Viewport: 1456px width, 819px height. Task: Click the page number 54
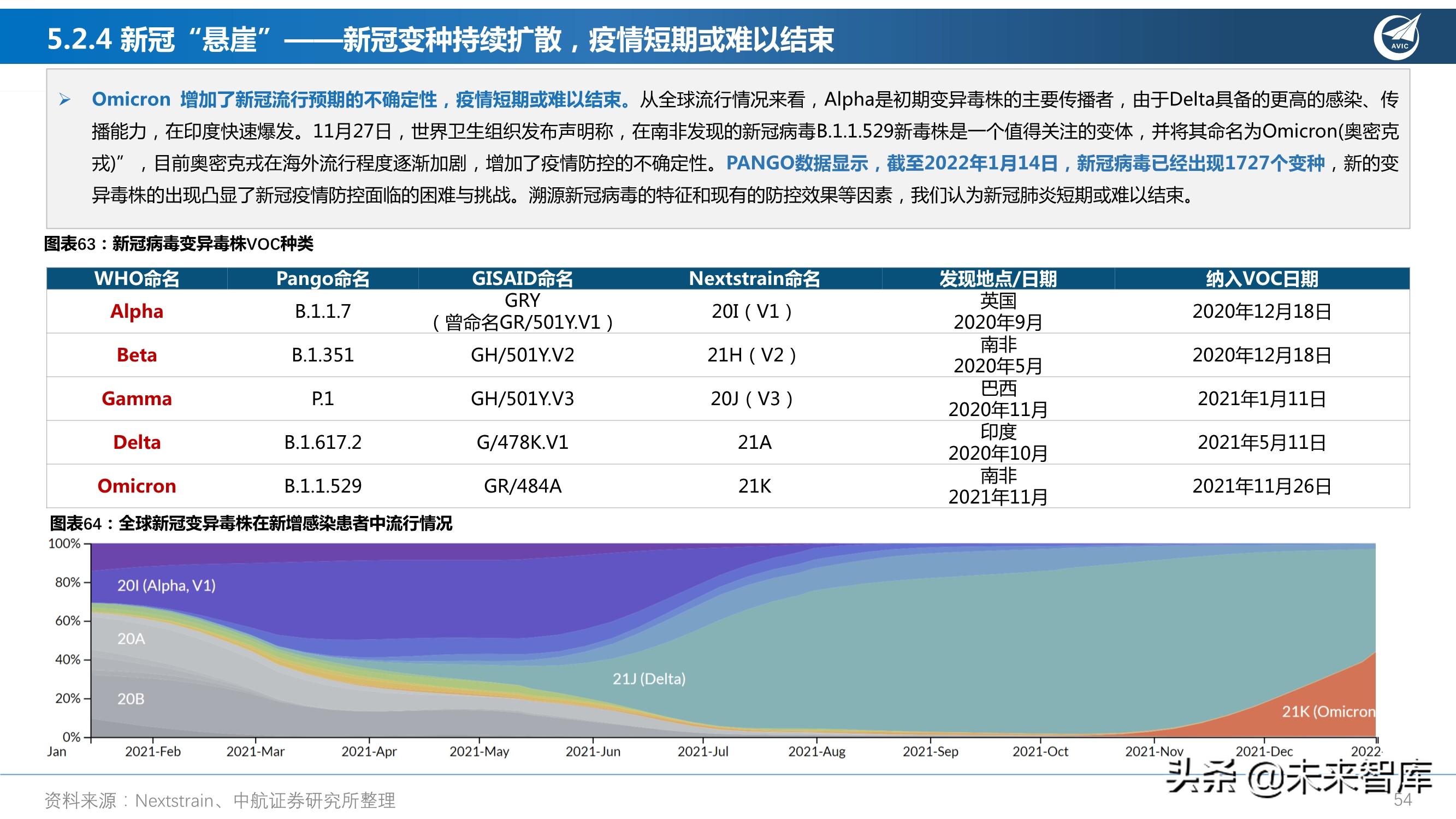[1402, 799]
